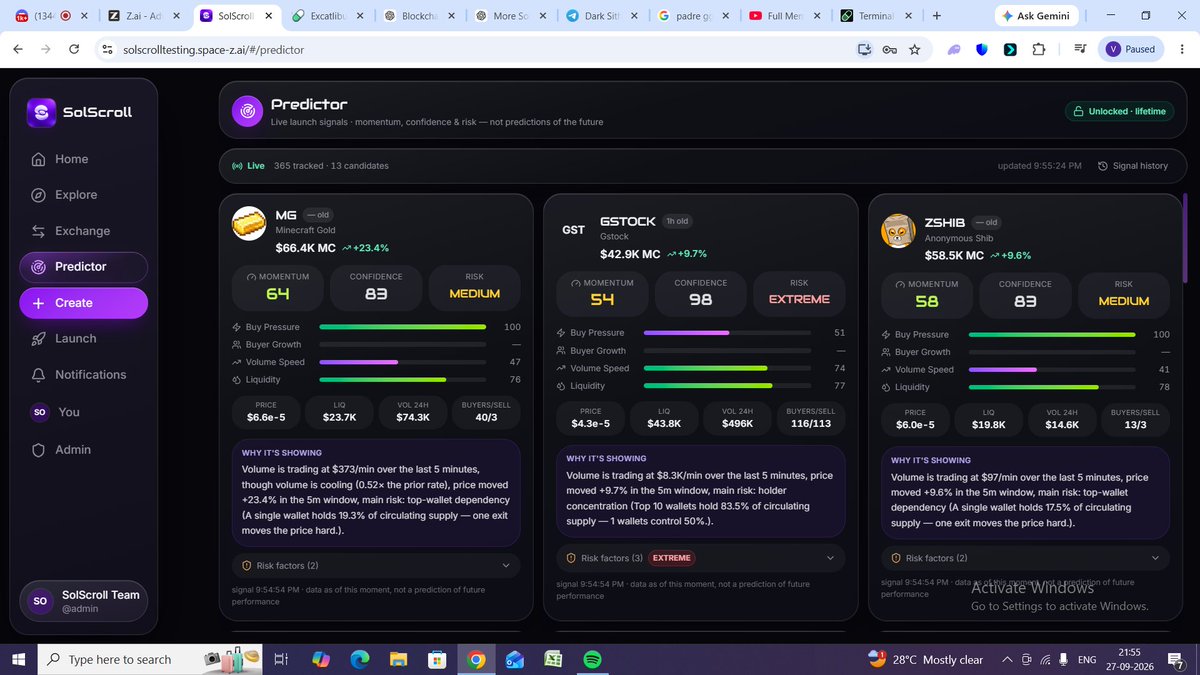Click the SolScroll logo icon

click(41, 113)
